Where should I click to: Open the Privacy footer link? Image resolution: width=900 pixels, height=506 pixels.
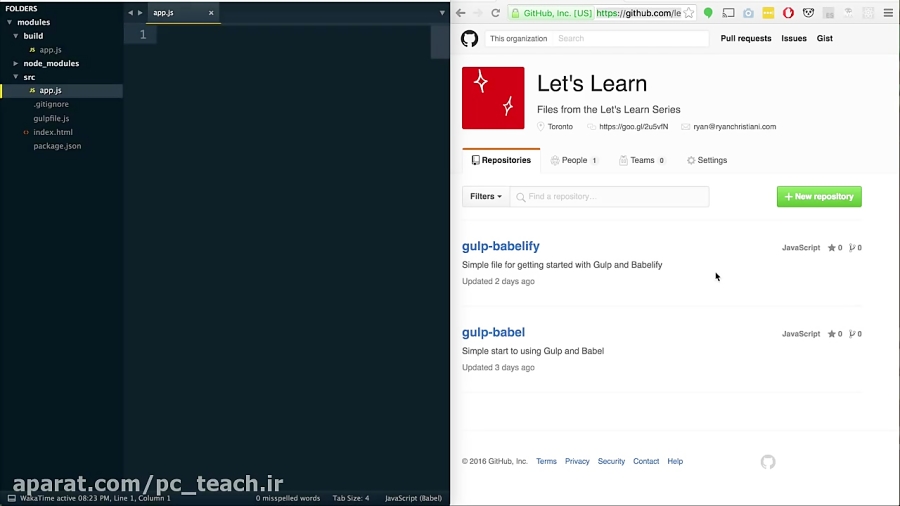(x=577, y=461)
